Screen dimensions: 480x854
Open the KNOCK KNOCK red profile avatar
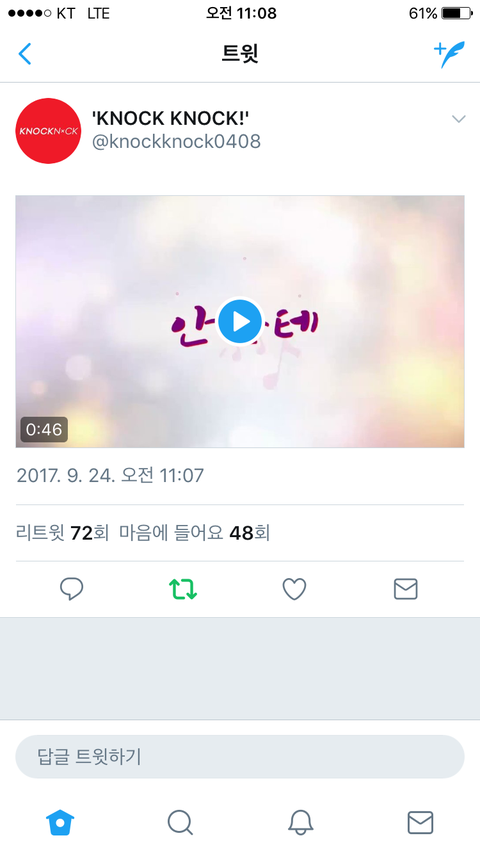[x=48, y=131]
